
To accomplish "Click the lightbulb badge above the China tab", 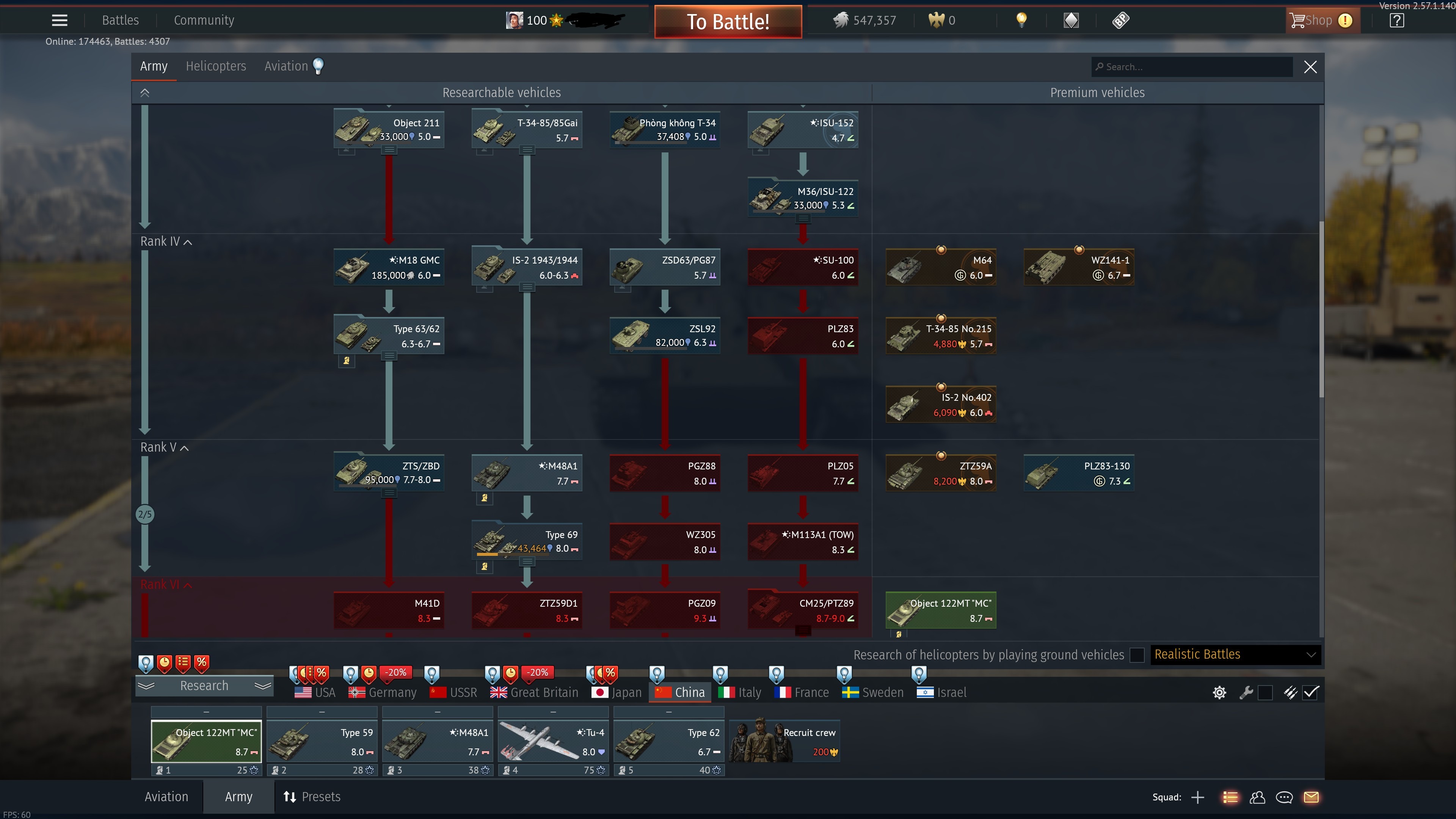I will tap(657, 674).
